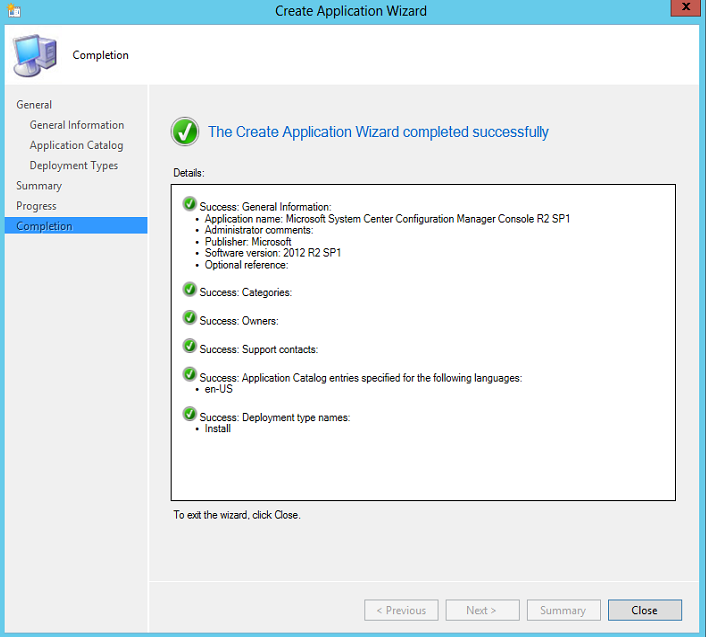Click the en-US language entry
706x637 pixels.
pos(218,389)
